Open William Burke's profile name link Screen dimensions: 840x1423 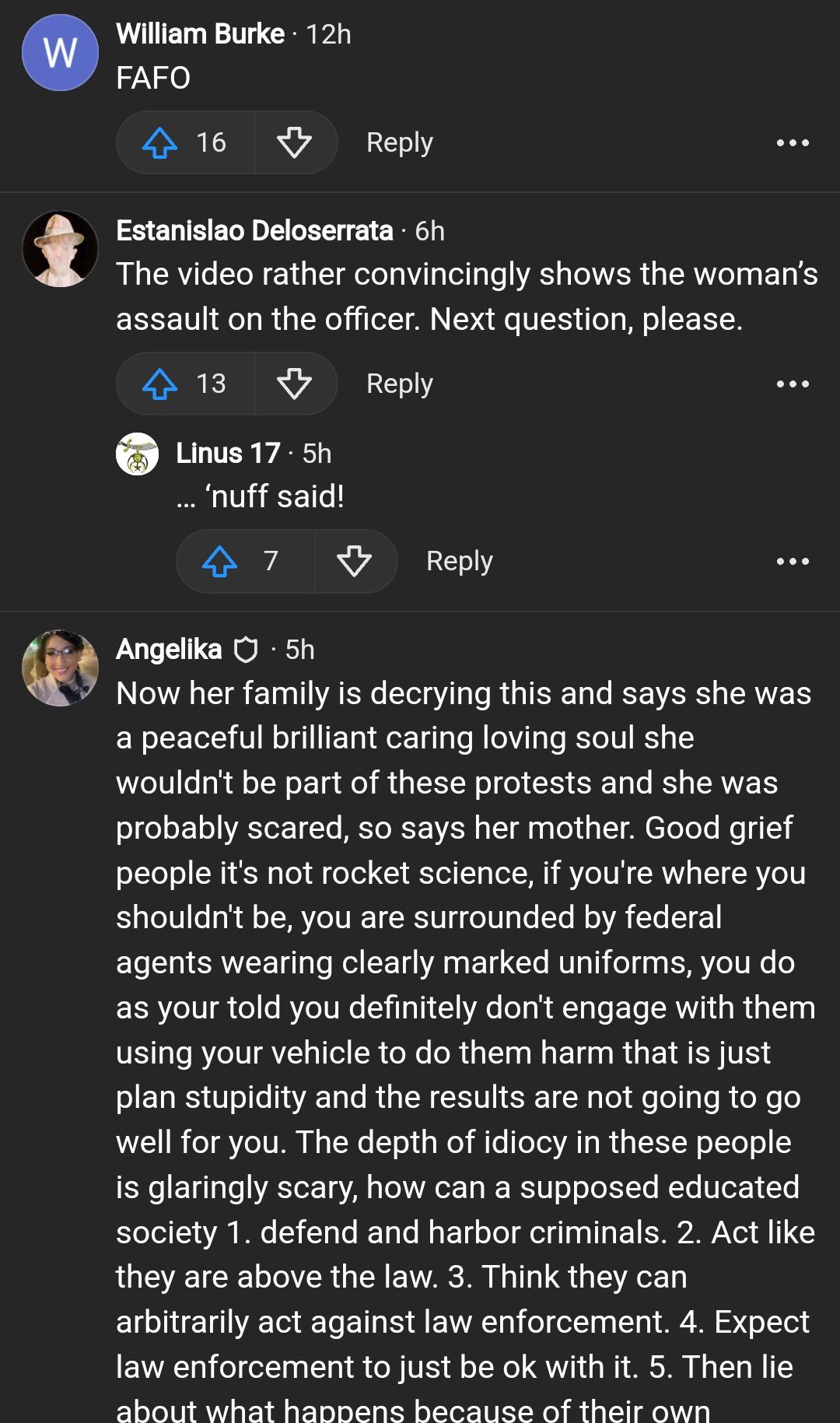coord(201,34)
